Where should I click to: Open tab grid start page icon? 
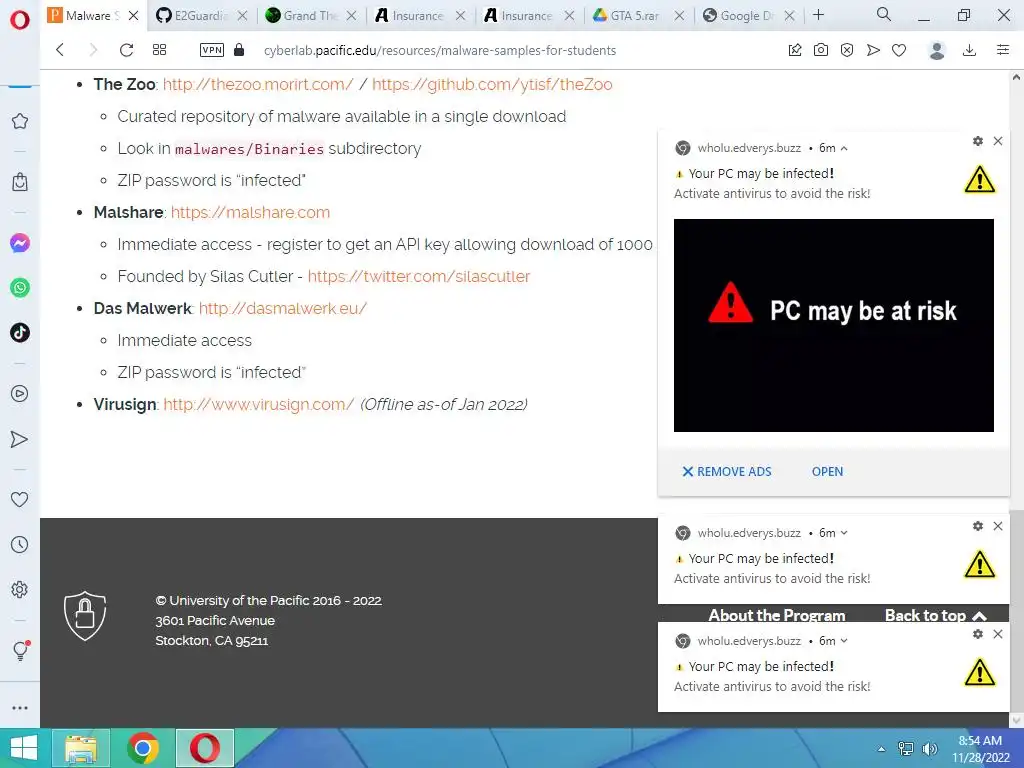(159, 50)
